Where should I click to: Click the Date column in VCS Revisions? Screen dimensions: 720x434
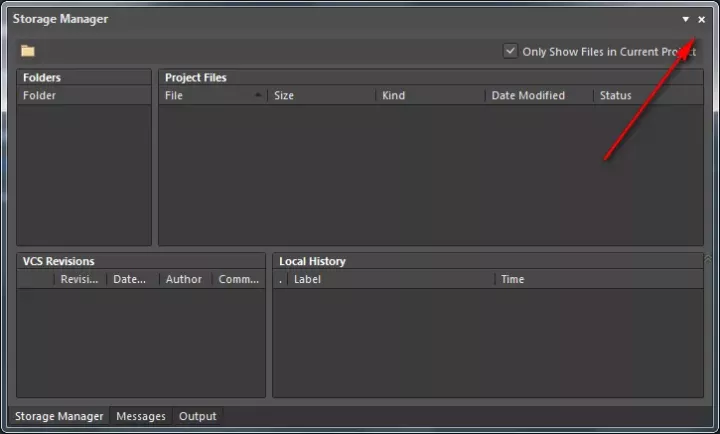[131, 280]
